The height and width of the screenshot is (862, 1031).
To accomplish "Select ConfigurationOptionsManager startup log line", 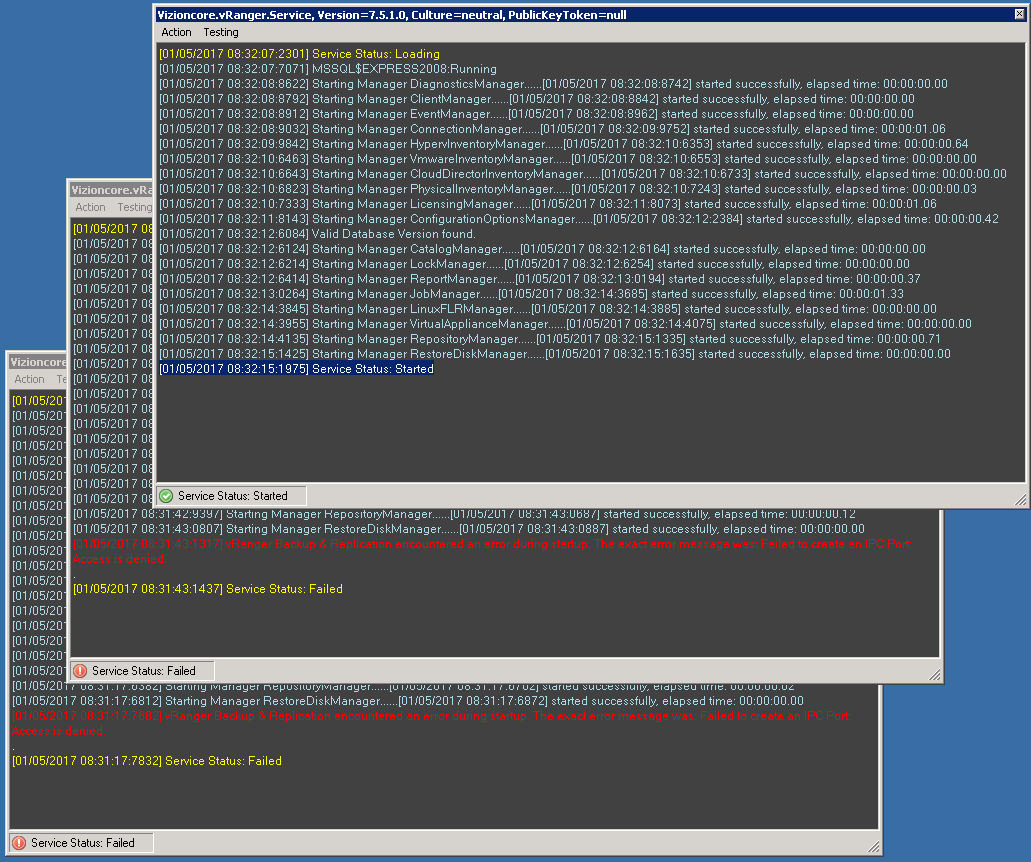I will (579, 219).
